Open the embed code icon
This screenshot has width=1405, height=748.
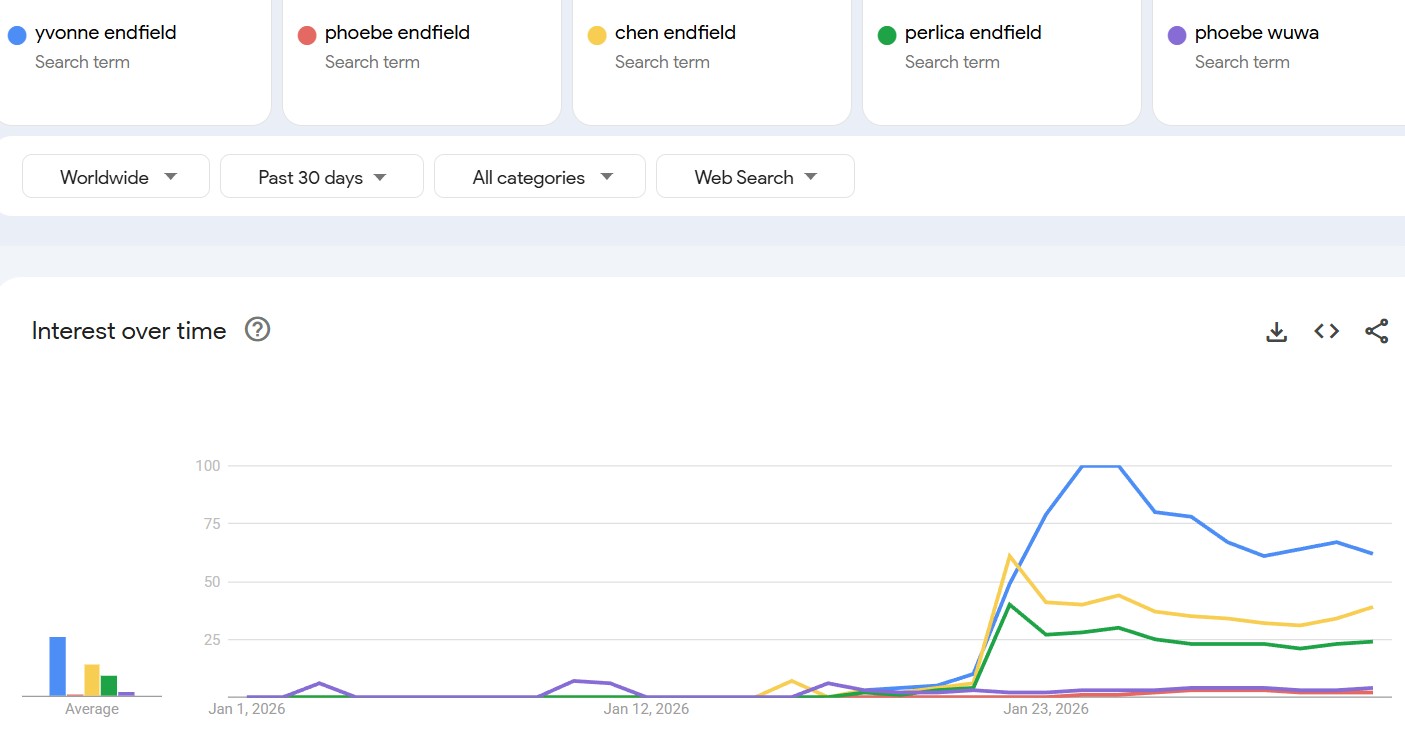coord(1327,331)
